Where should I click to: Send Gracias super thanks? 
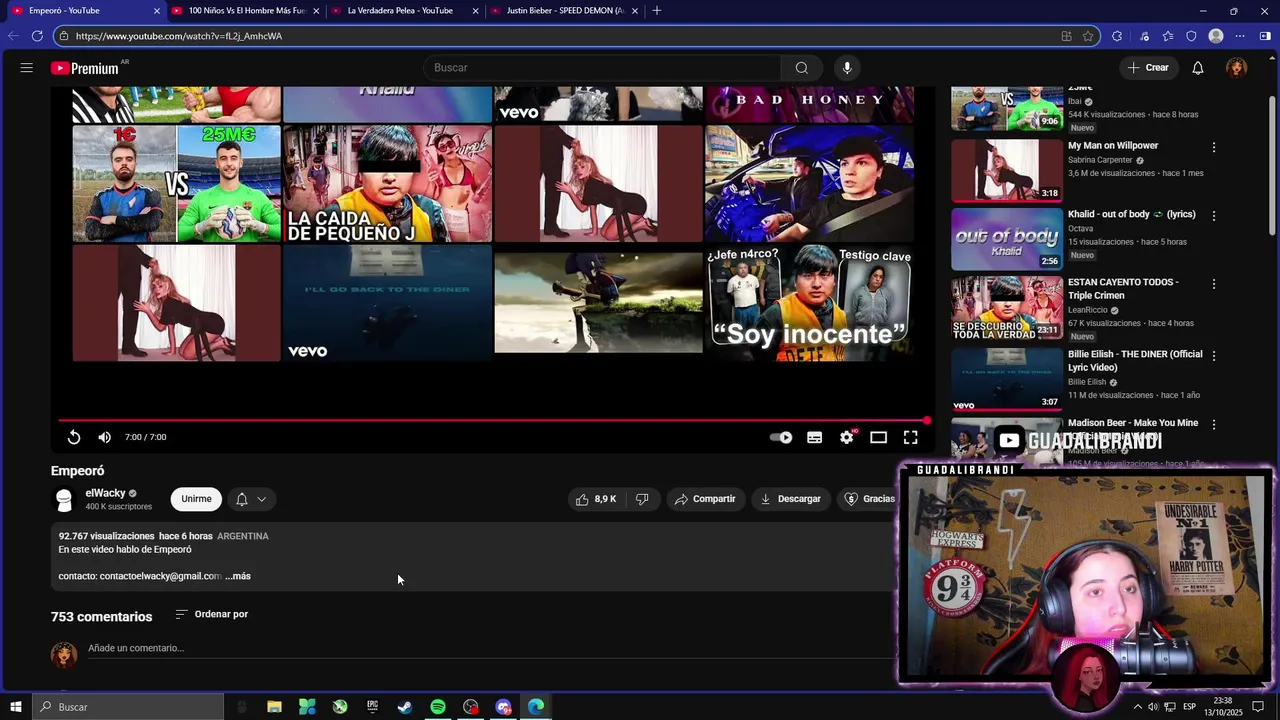[869, 499]
